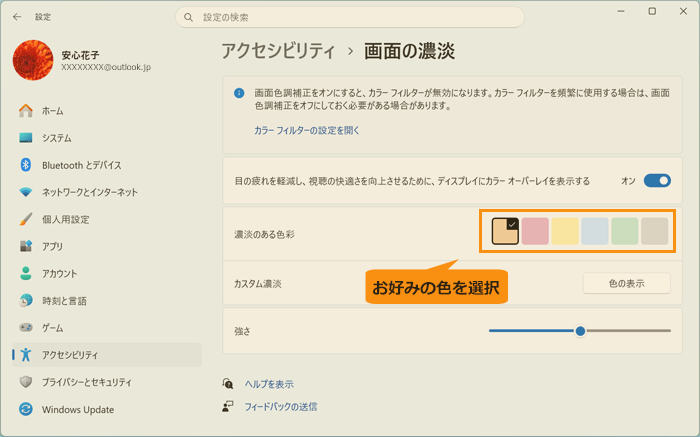Click the user profile flower avatar

click(33, 60)
